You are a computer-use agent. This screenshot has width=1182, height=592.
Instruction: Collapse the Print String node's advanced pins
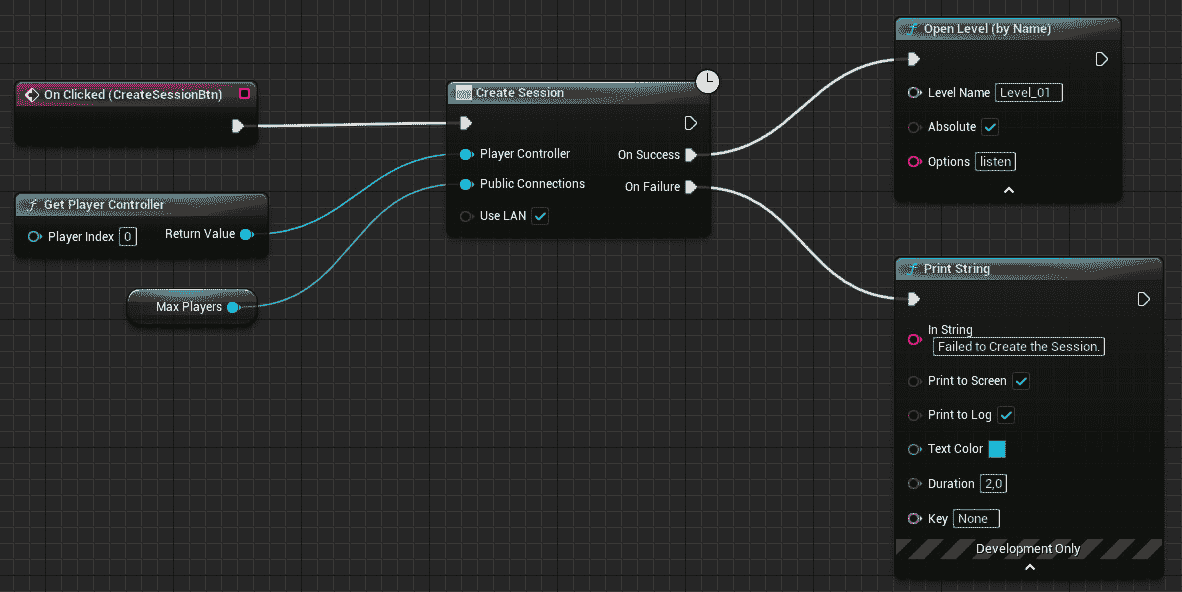(1030, 567)
